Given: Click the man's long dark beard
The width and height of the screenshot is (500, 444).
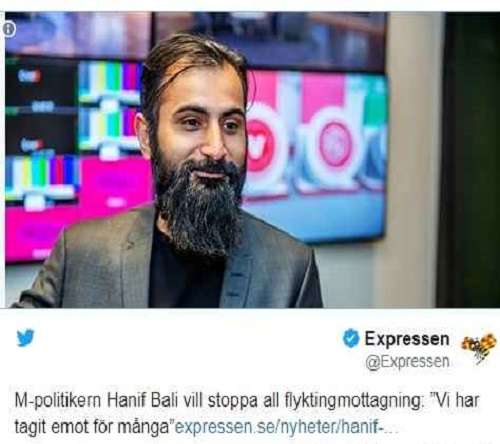Looking at the screenshot, I should coord(200,207).
